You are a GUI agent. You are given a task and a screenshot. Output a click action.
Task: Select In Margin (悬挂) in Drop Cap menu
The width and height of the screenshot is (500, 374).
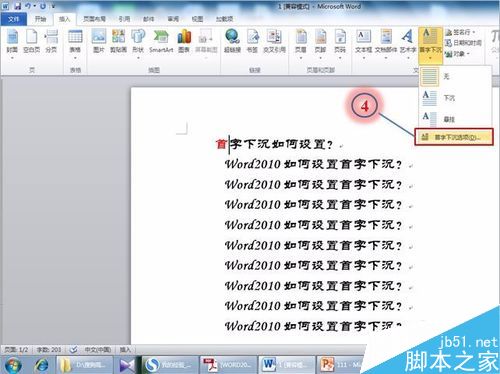tap(455, 119)
